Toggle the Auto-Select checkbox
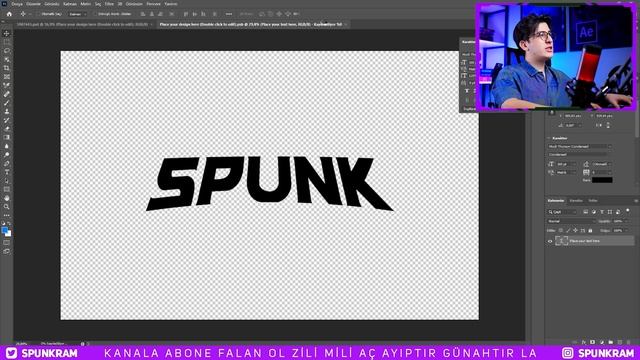Image resolution: width=640 pixels, height=360 pixels. pos(39,14)
